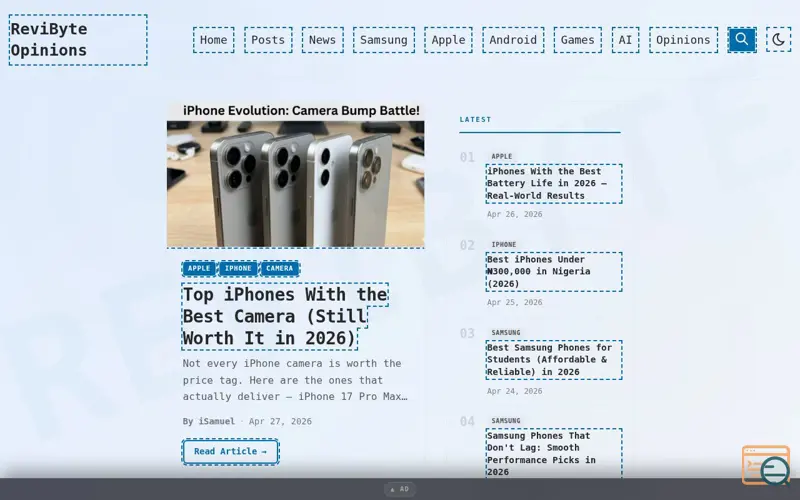Go to the Home menu item

tap(213, 40)
